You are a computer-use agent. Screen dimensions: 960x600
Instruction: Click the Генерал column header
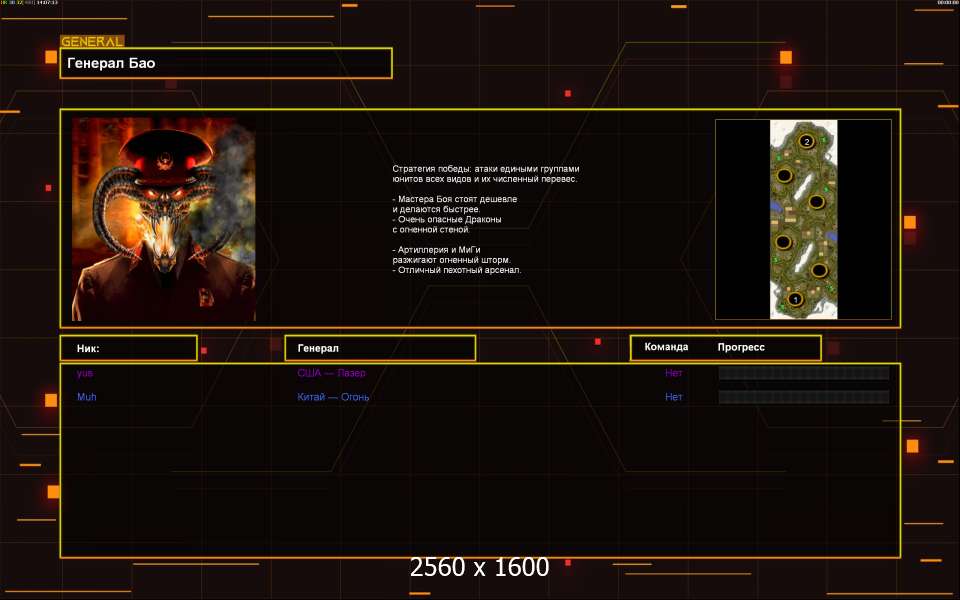pyautogui.click(x=380, y=348)
